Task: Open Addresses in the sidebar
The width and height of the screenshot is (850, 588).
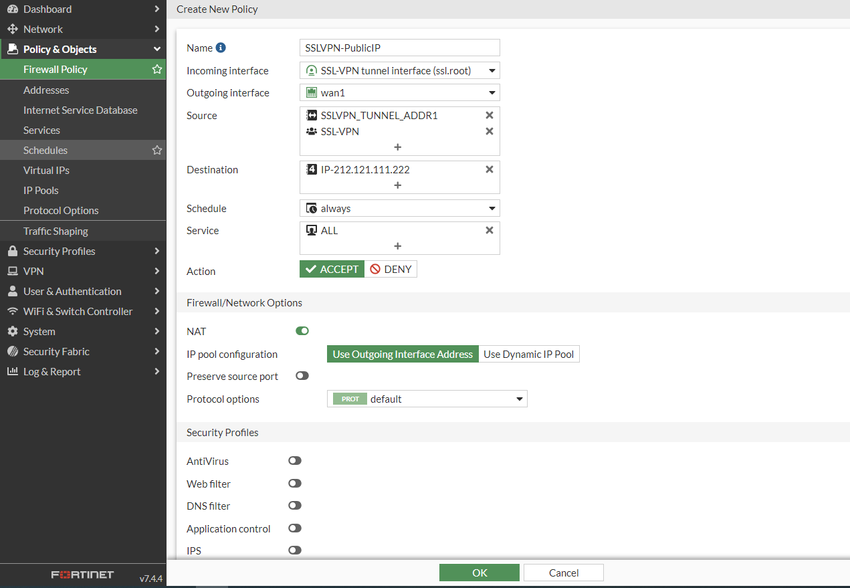Action: tap(46, 90)
